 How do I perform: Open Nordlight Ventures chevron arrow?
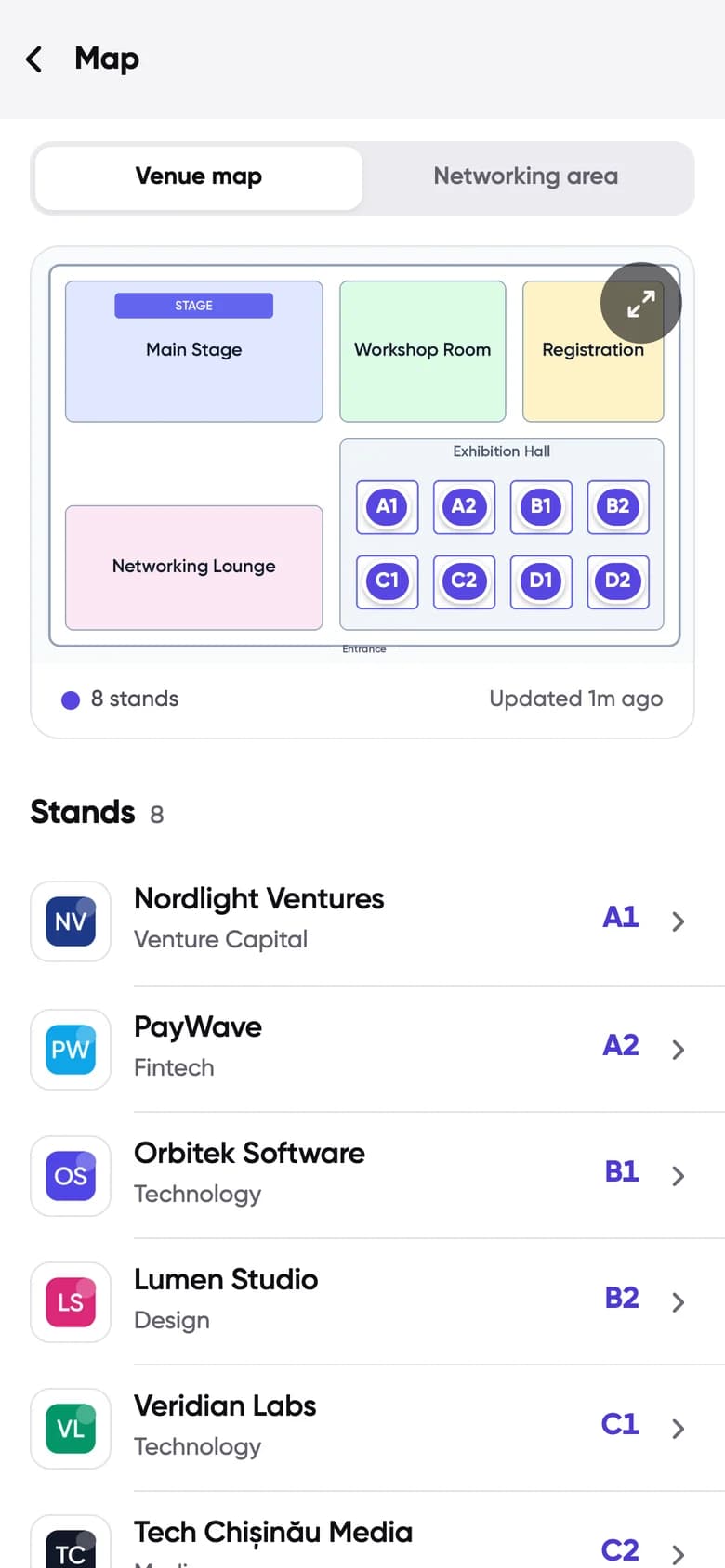pyautogui.click(x=679, y=921)
